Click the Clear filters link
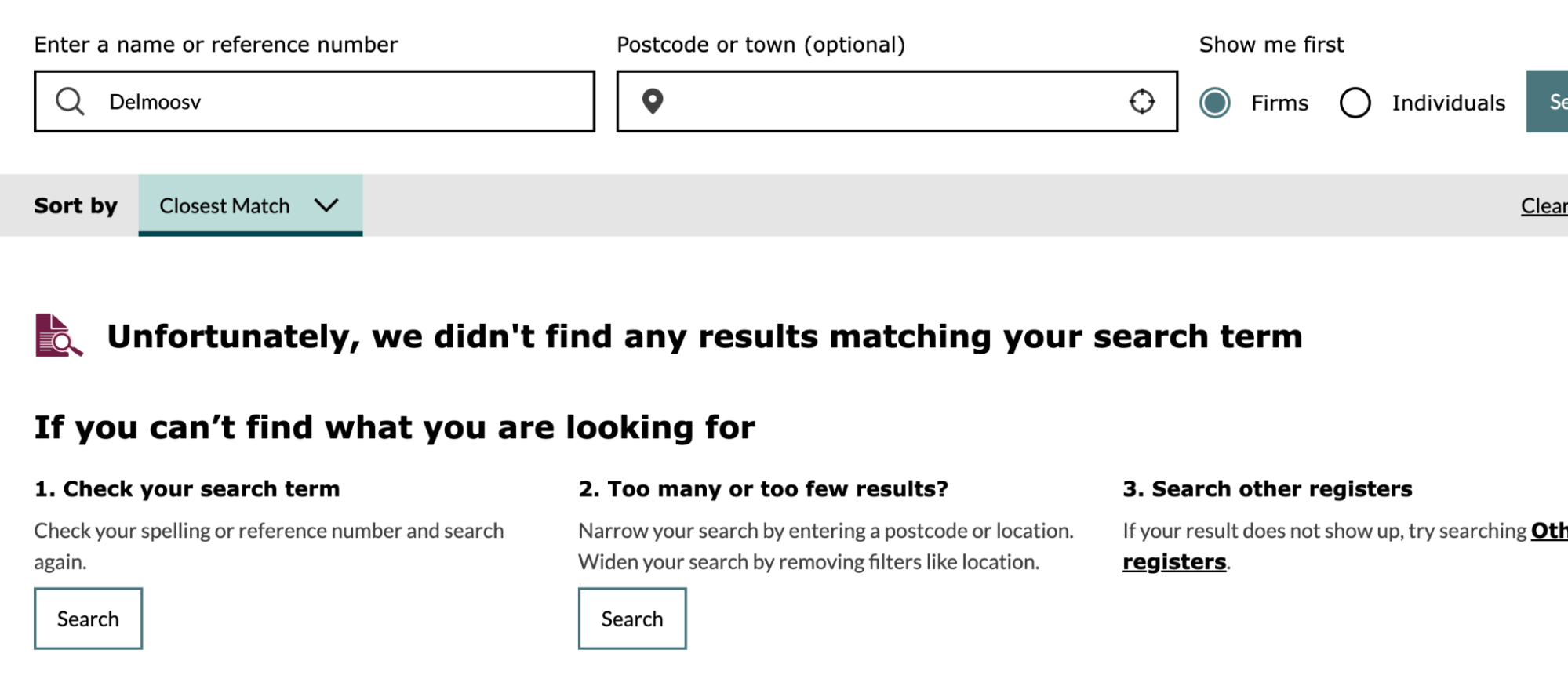 pos(1544,205)
